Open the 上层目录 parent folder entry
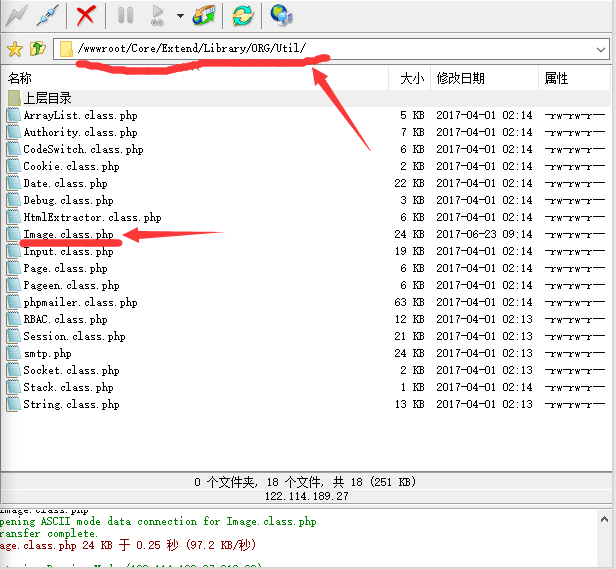The image size is (616, 569). (x=47, y=98)
